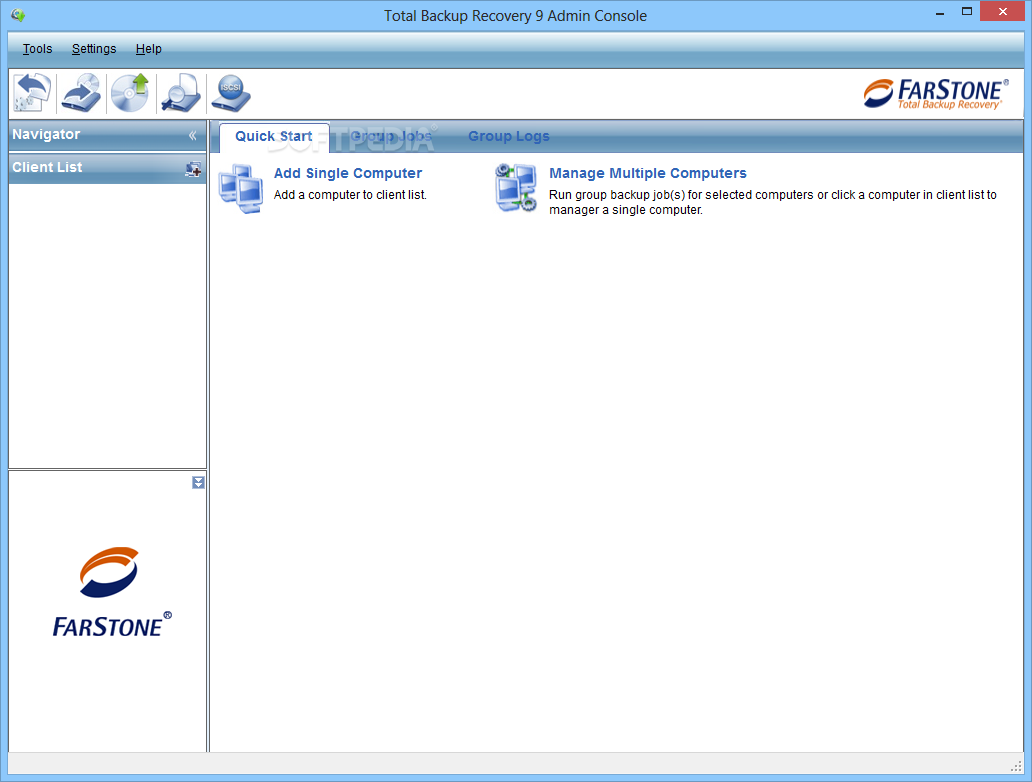Click 'Run group backup job(s)' description text
Viewport: 1032px width, 782px height.
coord(773,202)
